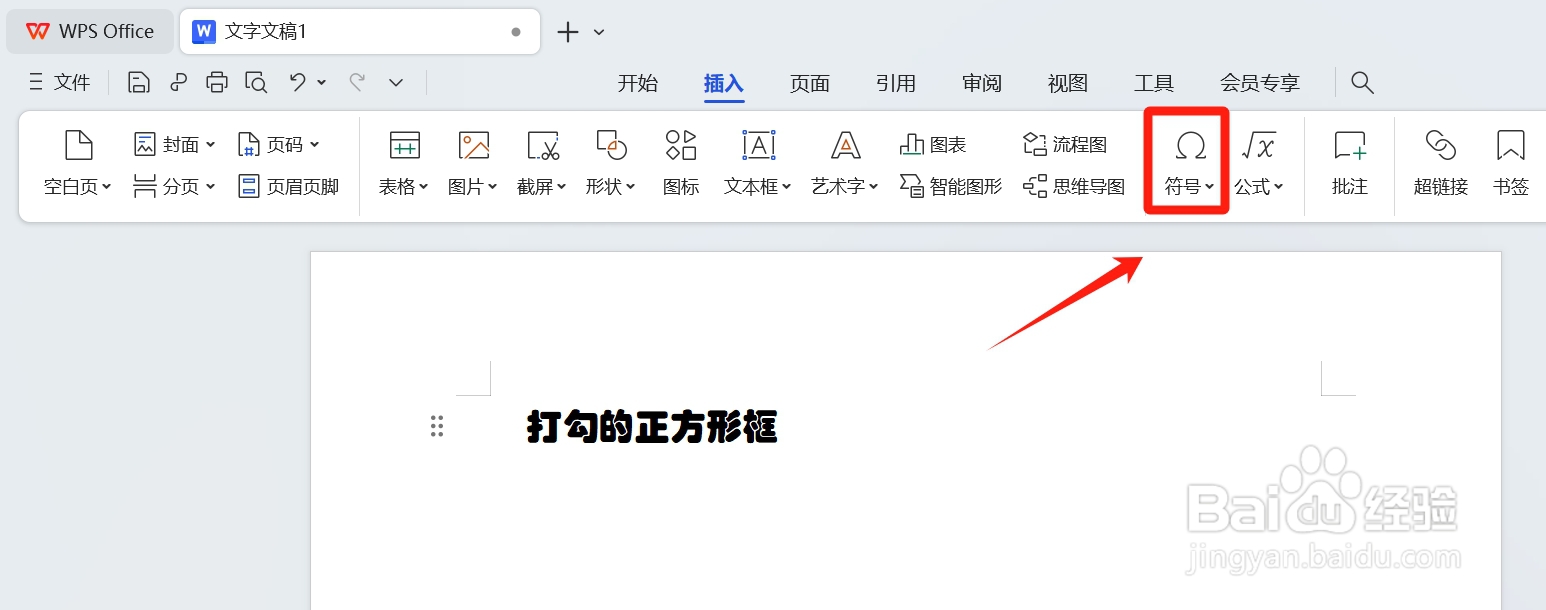Click the document drag handle beside the title
Viewport: 1546px width, 610px height.
click(x=436, y=426)
